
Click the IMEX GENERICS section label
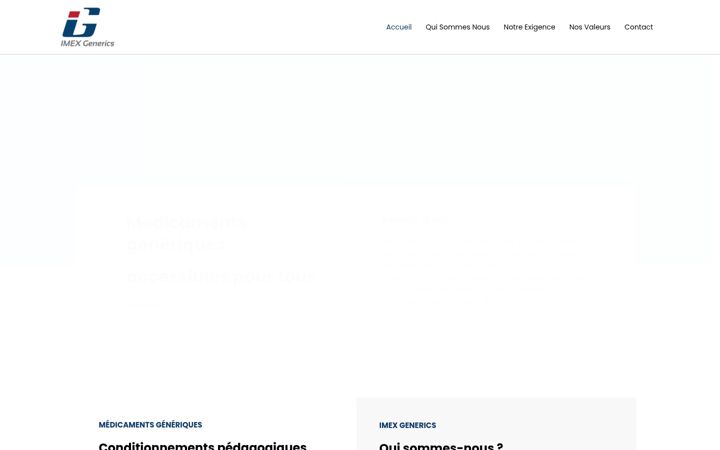pos(407,425)
